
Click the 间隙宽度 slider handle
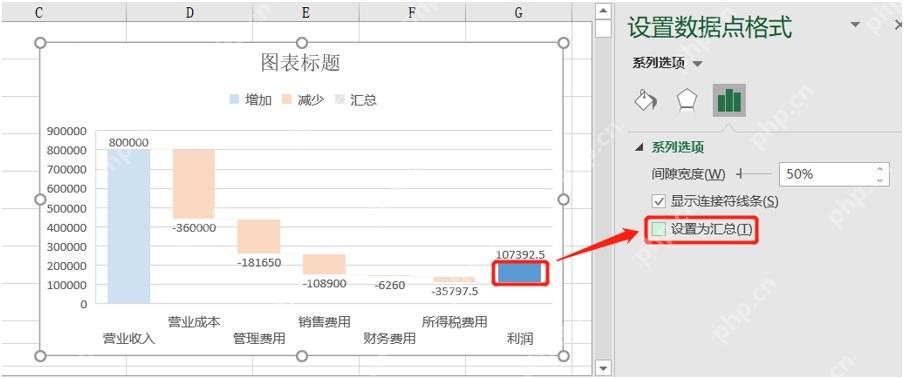click(740, 173)
